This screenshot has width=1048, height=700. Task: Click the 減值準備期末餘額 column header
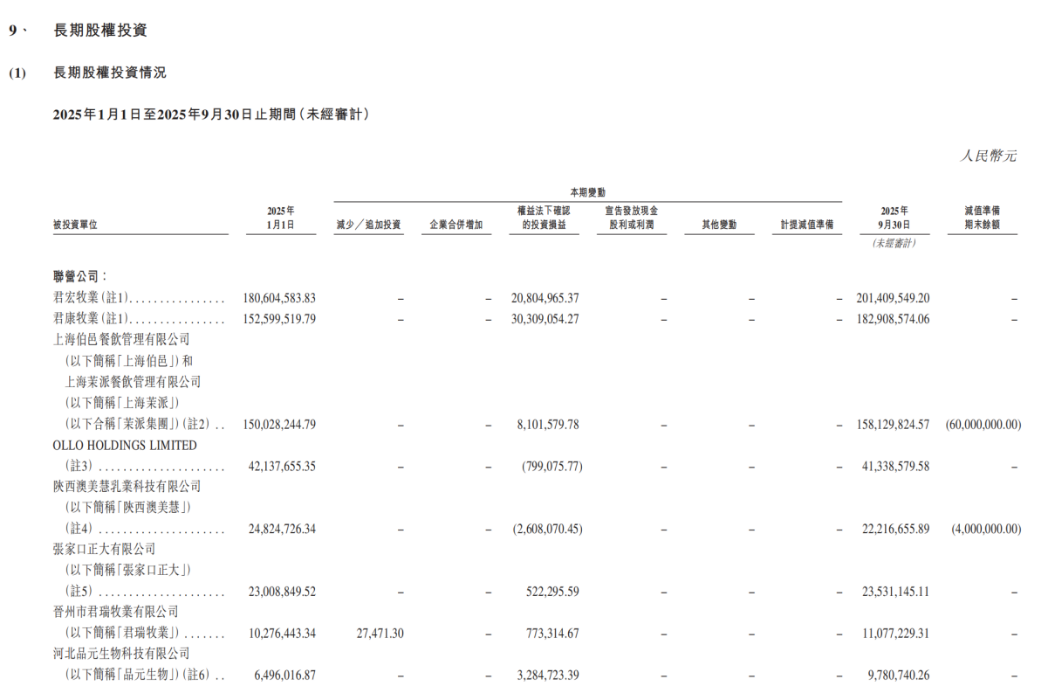click(982, 219)
